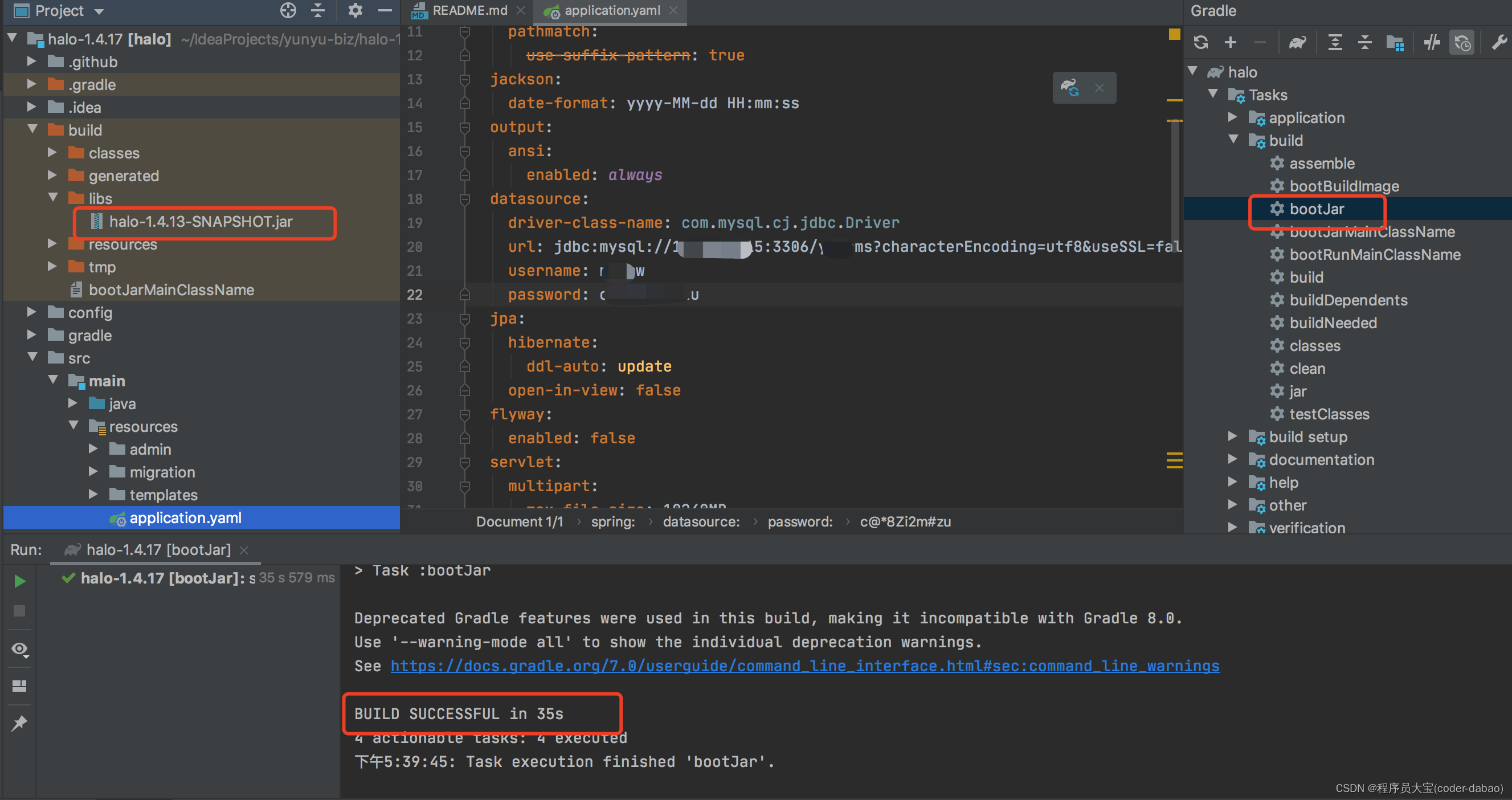Toggle show ignored Gradle projects

(x=1462, y=42)
